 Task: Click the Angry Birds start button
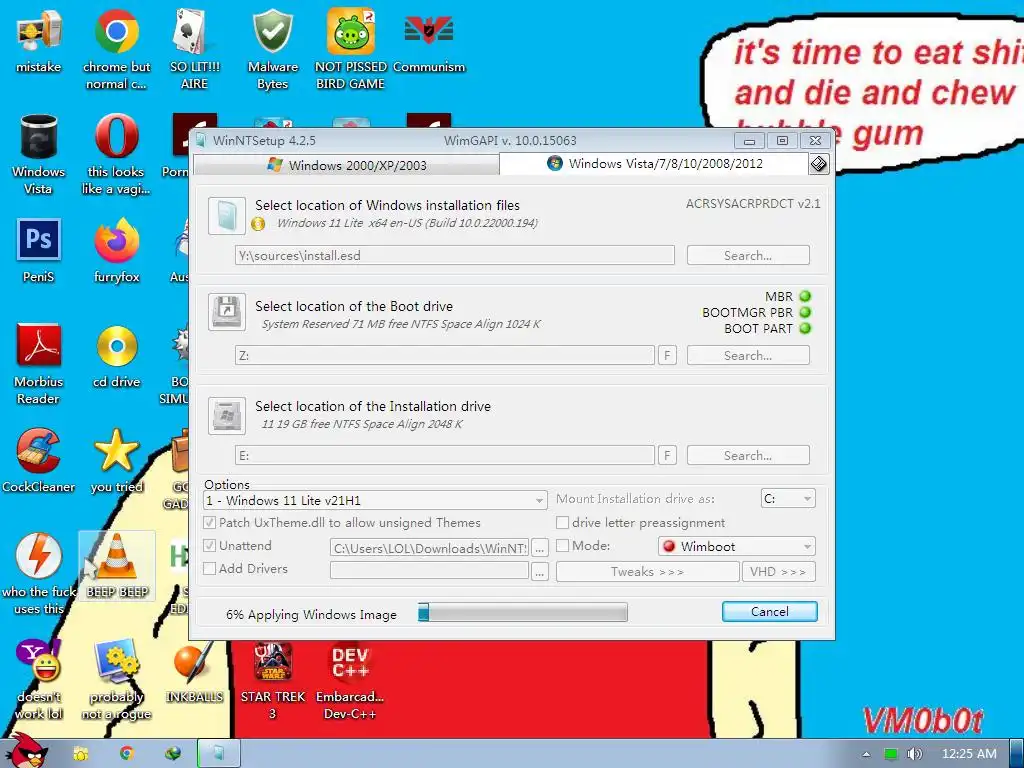click(26, 751)
